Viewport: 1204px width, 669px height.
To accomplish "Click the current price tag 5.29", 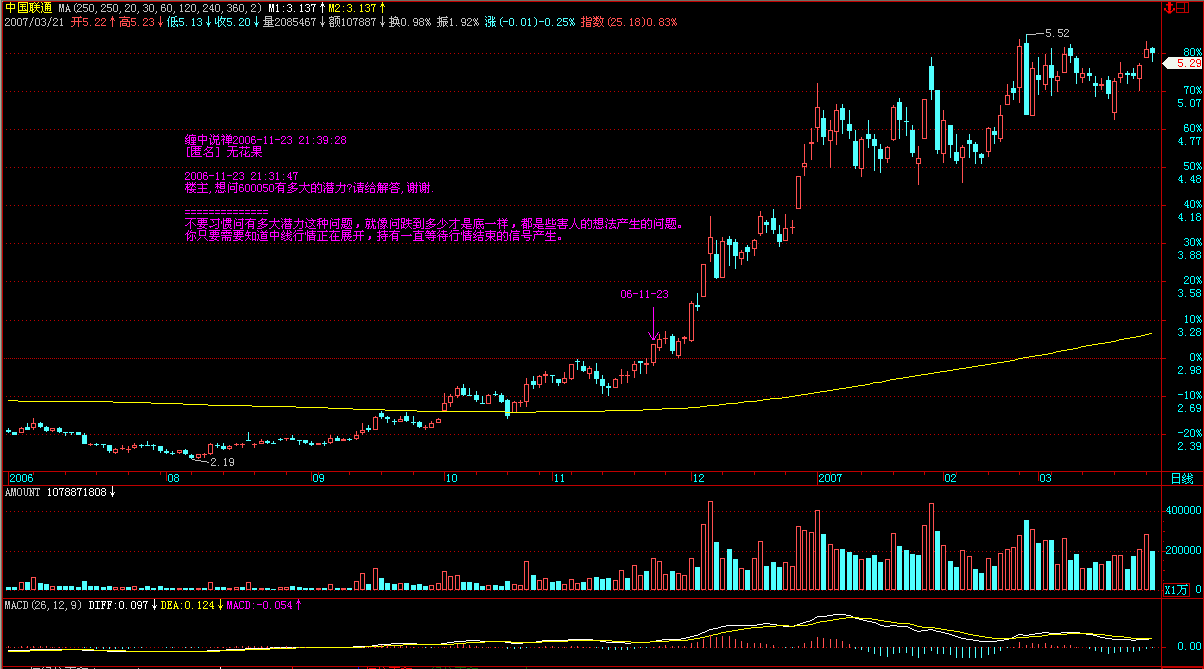I will (1188, 63).
